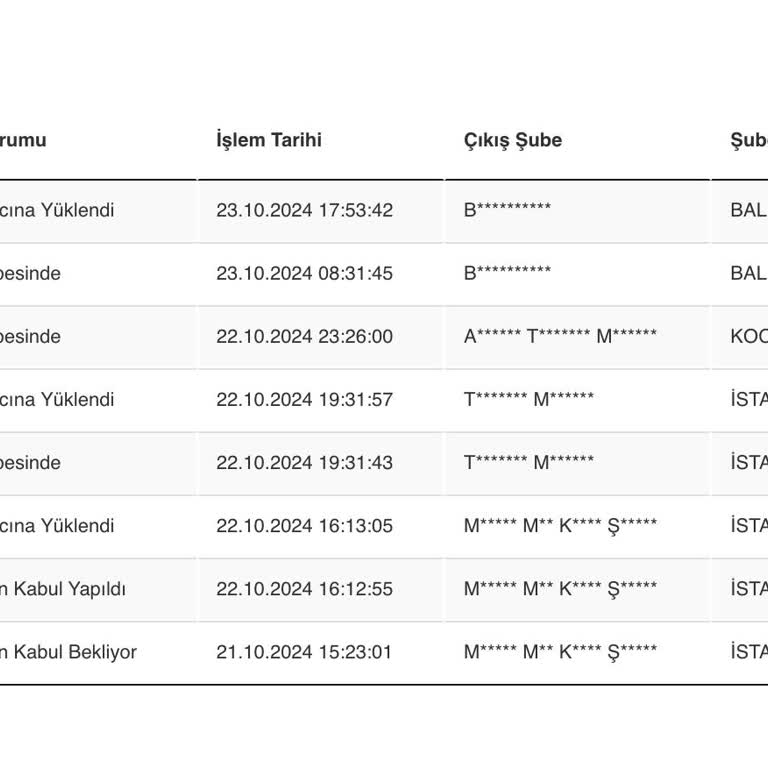Select the 22.10.2024 19:31:43 date cell
768x768 pixels.
coord(304,463)
